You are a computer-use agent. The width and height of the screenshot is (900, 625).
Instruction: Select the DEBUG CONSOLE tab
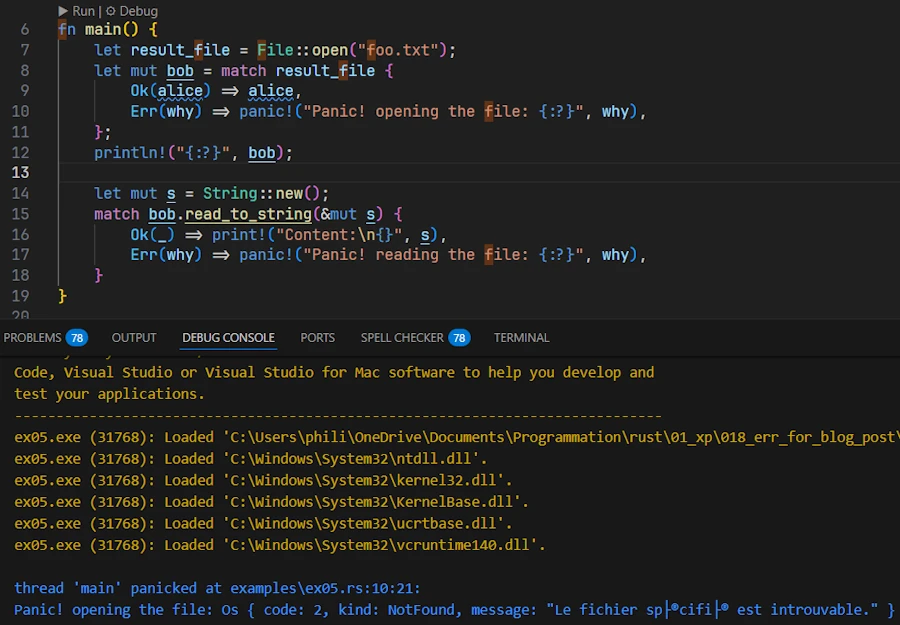coord(228,338)
